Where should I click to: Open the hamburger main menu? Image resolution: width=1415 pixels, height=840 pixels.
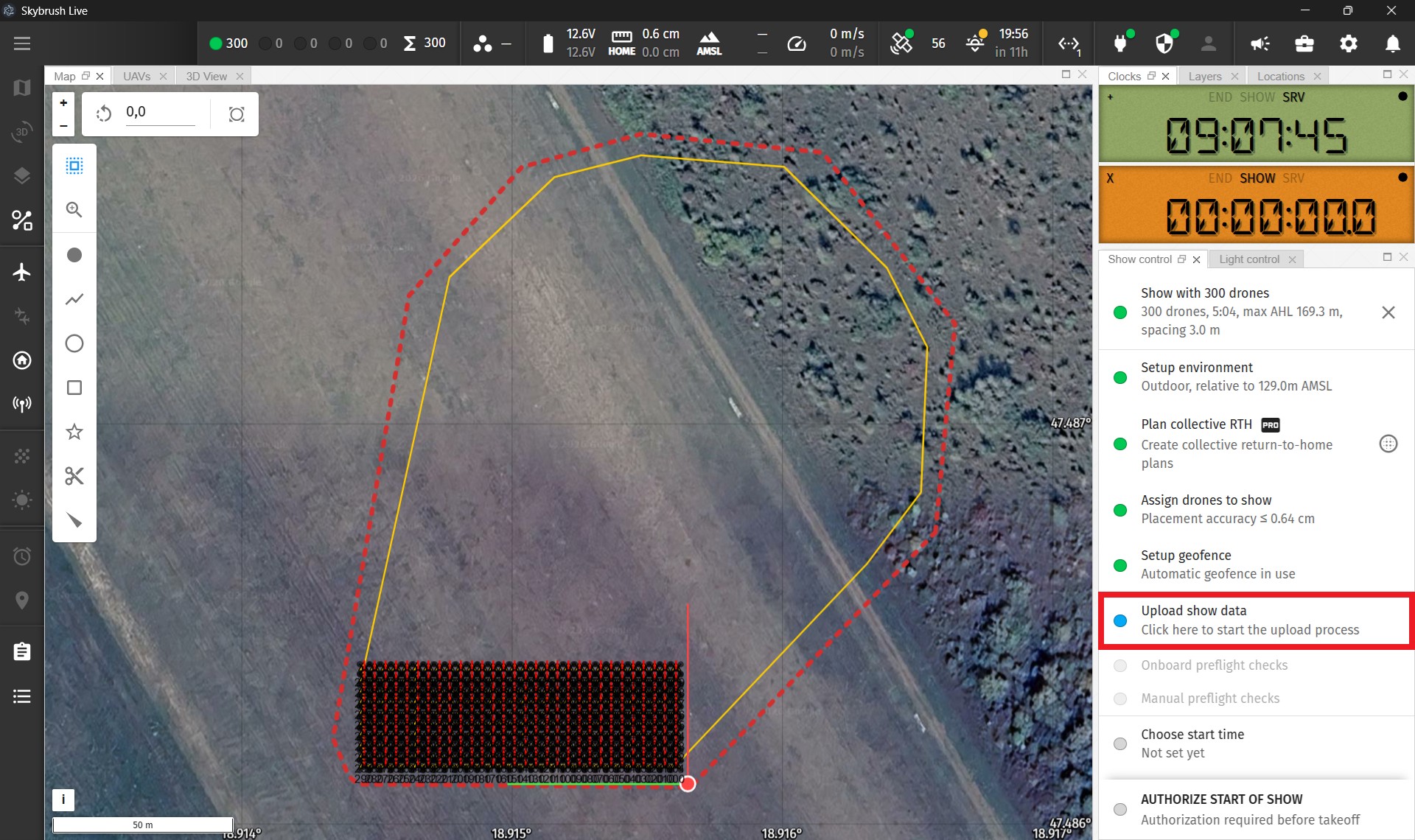[x=22, y=43]
